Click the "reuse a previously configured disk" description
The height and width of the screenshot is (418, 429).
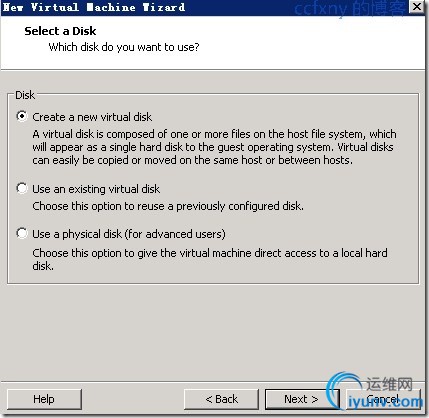click(x=168, y=206)
